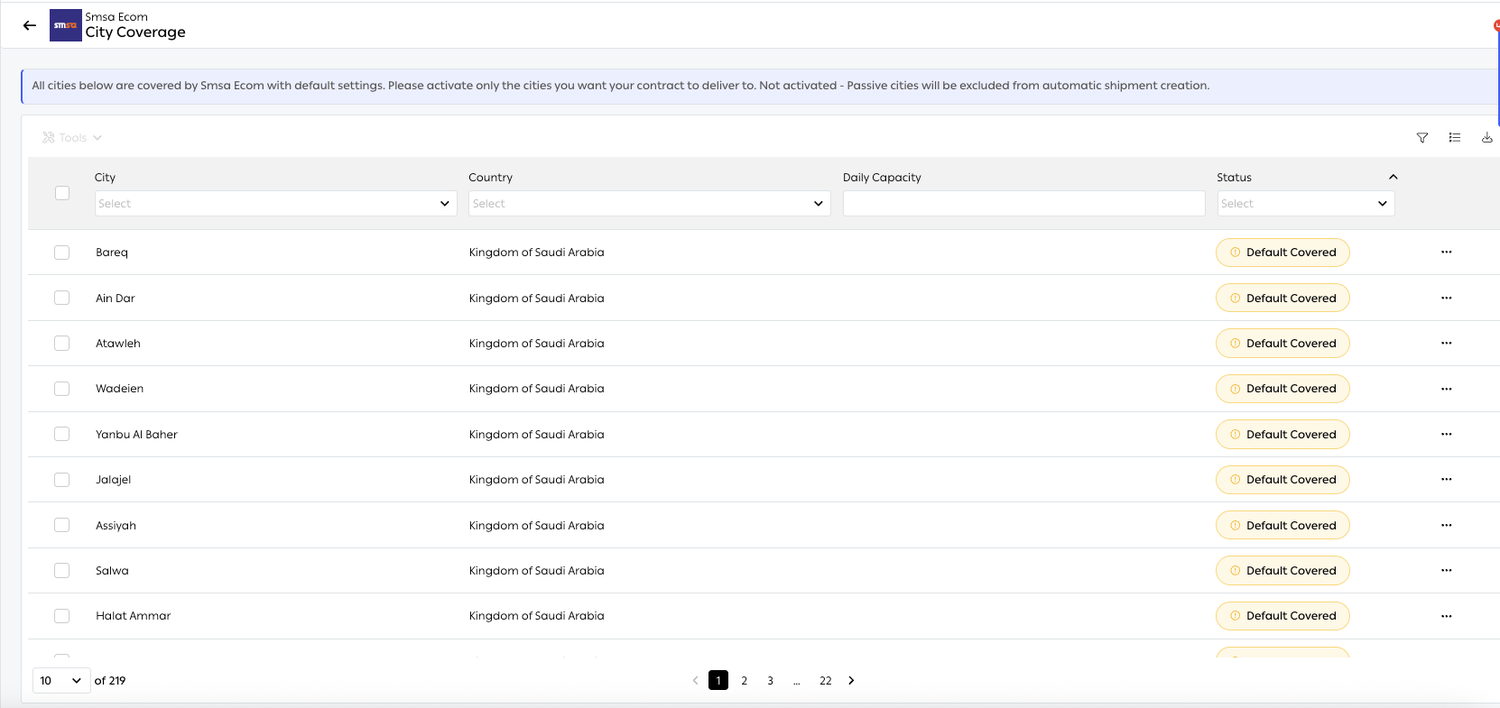Image resolution: width=1500 pixels, height=708 pixels.
Task: Open the Country filter Select dropdown
Action: pyautogui.click(x=650, y=203)
